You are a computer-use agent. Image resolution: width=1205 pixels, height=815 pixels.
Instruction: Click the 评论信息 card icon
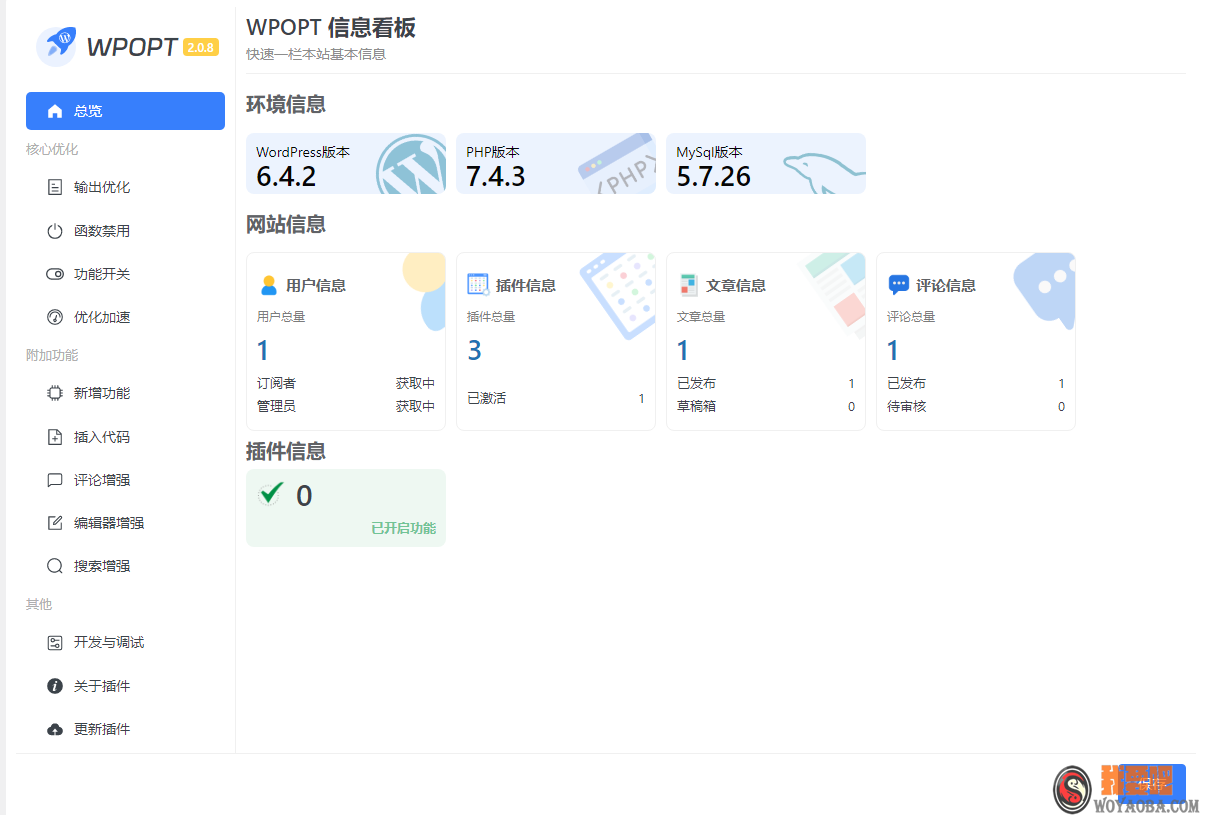tap(898, 284)
